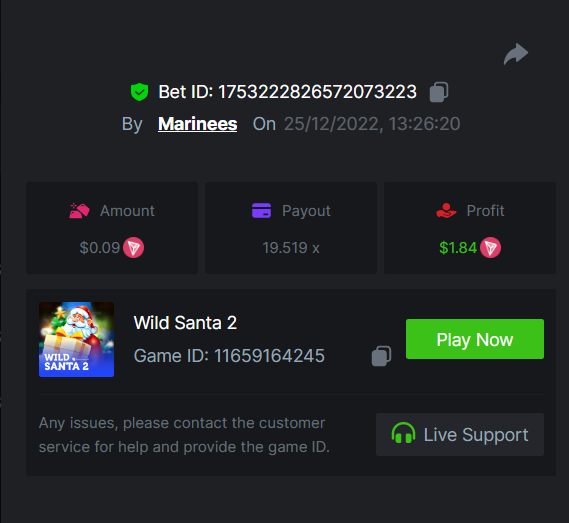Open the Marinees user profile link
The height and width of the screenshot is (523, 569).
pyautogui.click(x=198, y=124)
